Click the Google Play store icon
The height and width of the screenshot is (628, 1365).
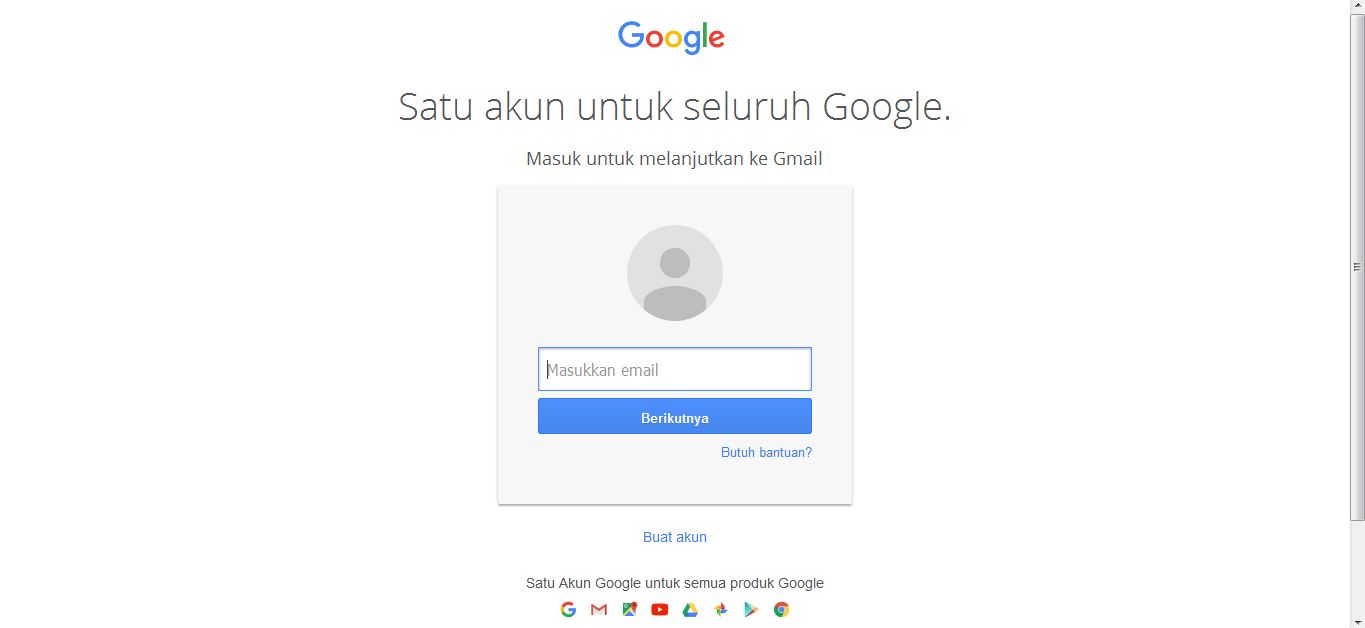751,609
